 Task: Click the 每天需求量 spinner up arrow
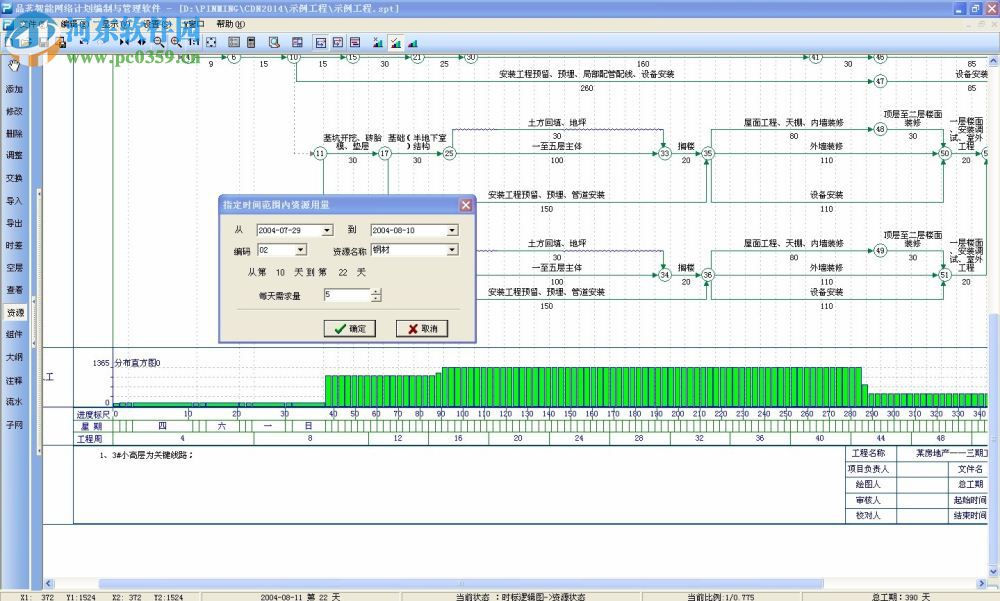click(x=376, y=292)
